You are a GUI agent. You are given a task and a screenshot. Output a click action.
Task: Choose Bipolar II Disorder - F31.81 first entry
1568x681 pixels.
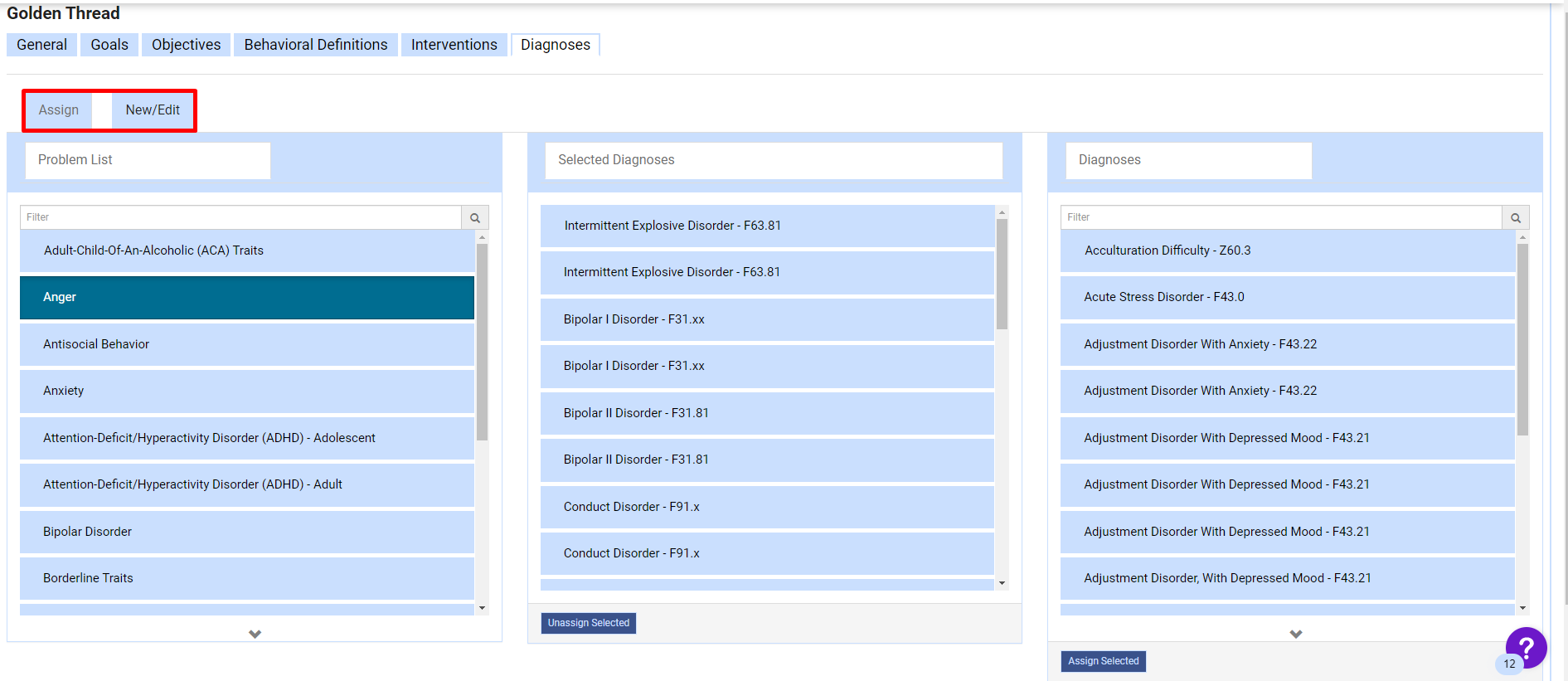click(x=766, y=413)
